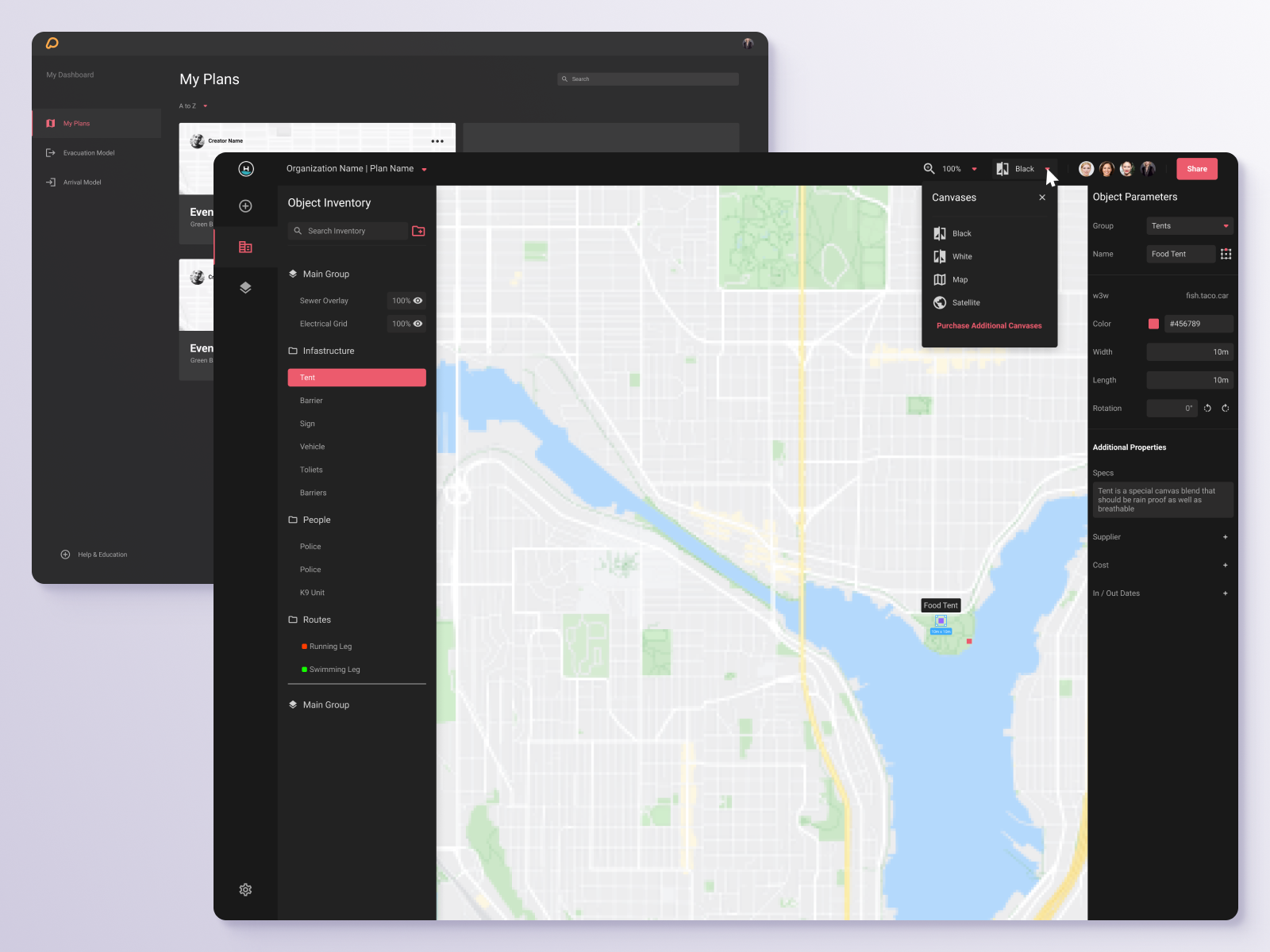The height and width of the screenshot is (952, 1270).
Task: Collapse the first Main Group
Action: click(319, 274)
